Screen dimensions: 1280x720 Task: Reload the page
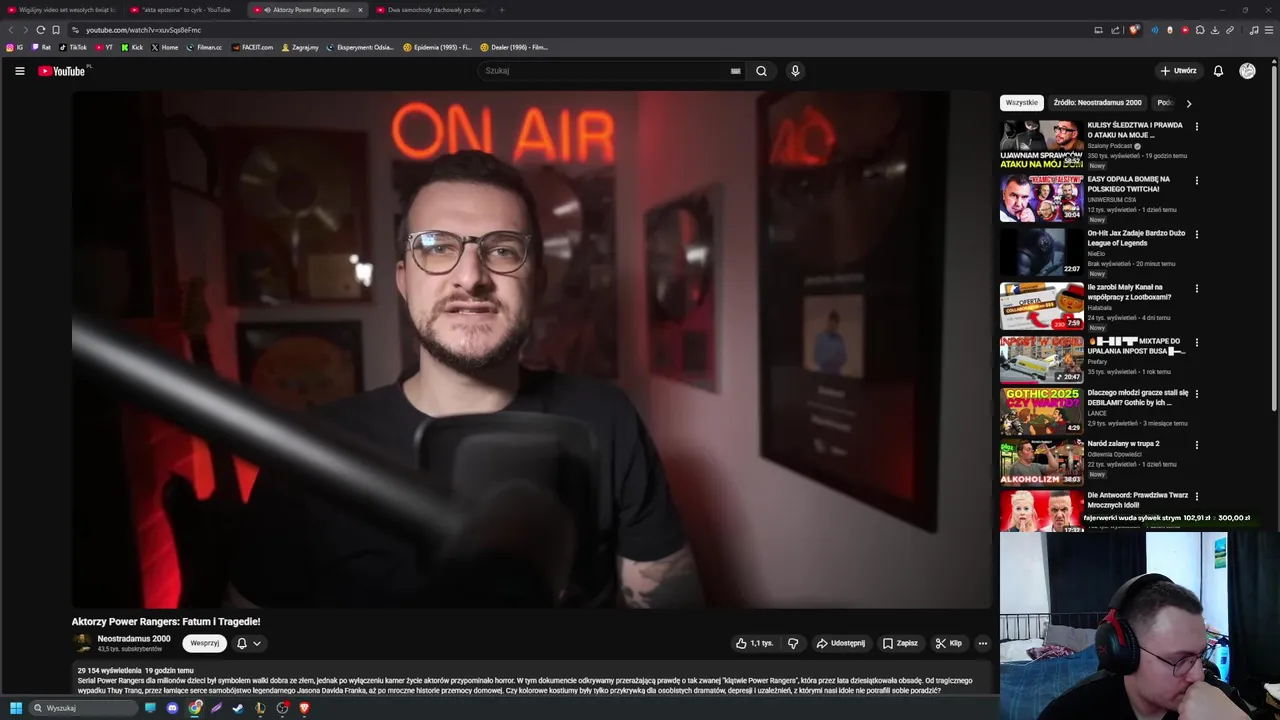(x=40, y=30)
